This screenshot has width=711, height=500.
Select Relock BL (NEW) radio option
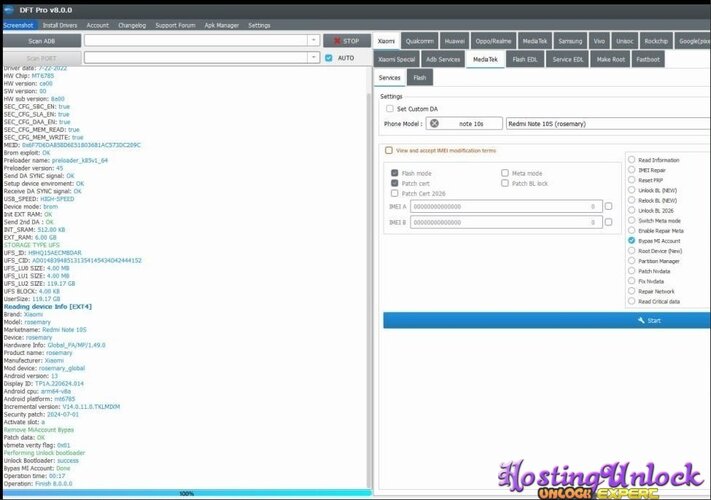point(631,200)
